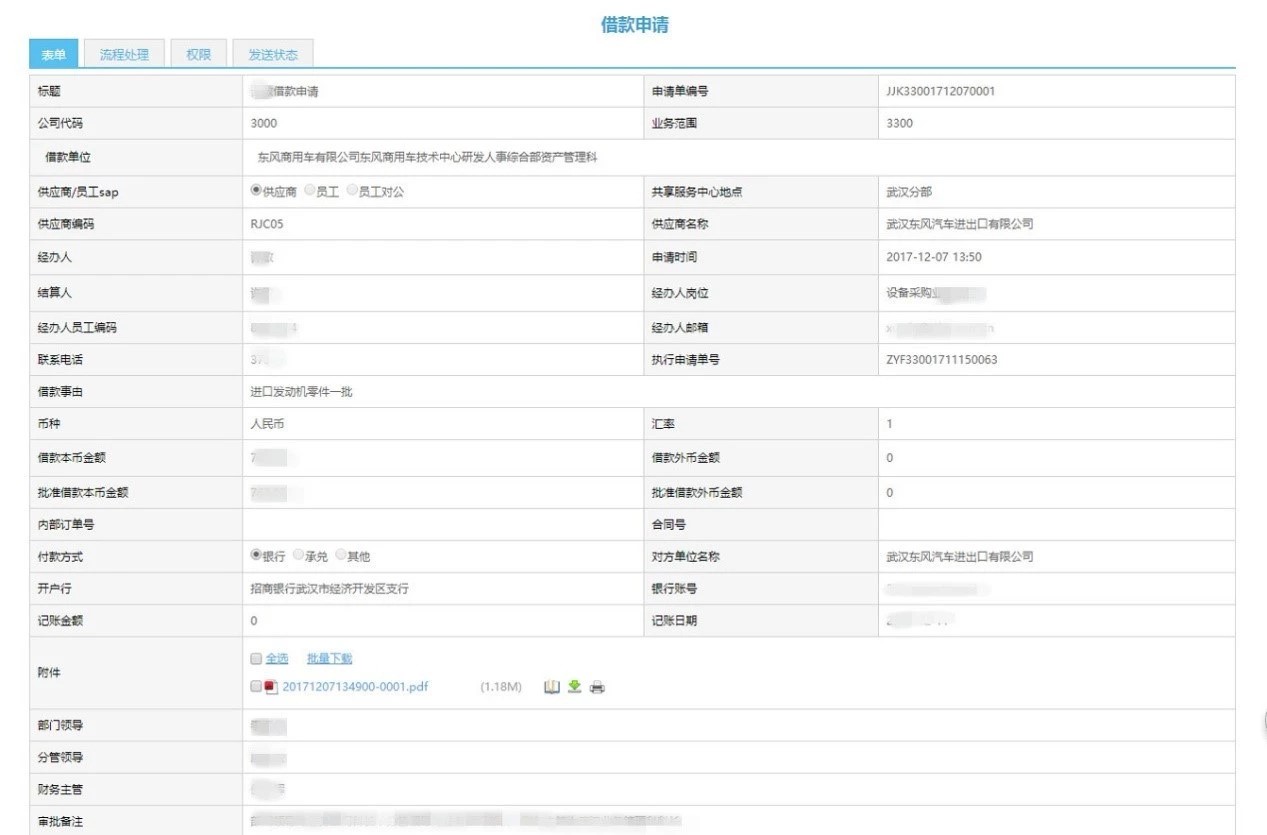
Task: Open the 20171207134900-0001.pdf attachment link
Action: click(355, 687)
